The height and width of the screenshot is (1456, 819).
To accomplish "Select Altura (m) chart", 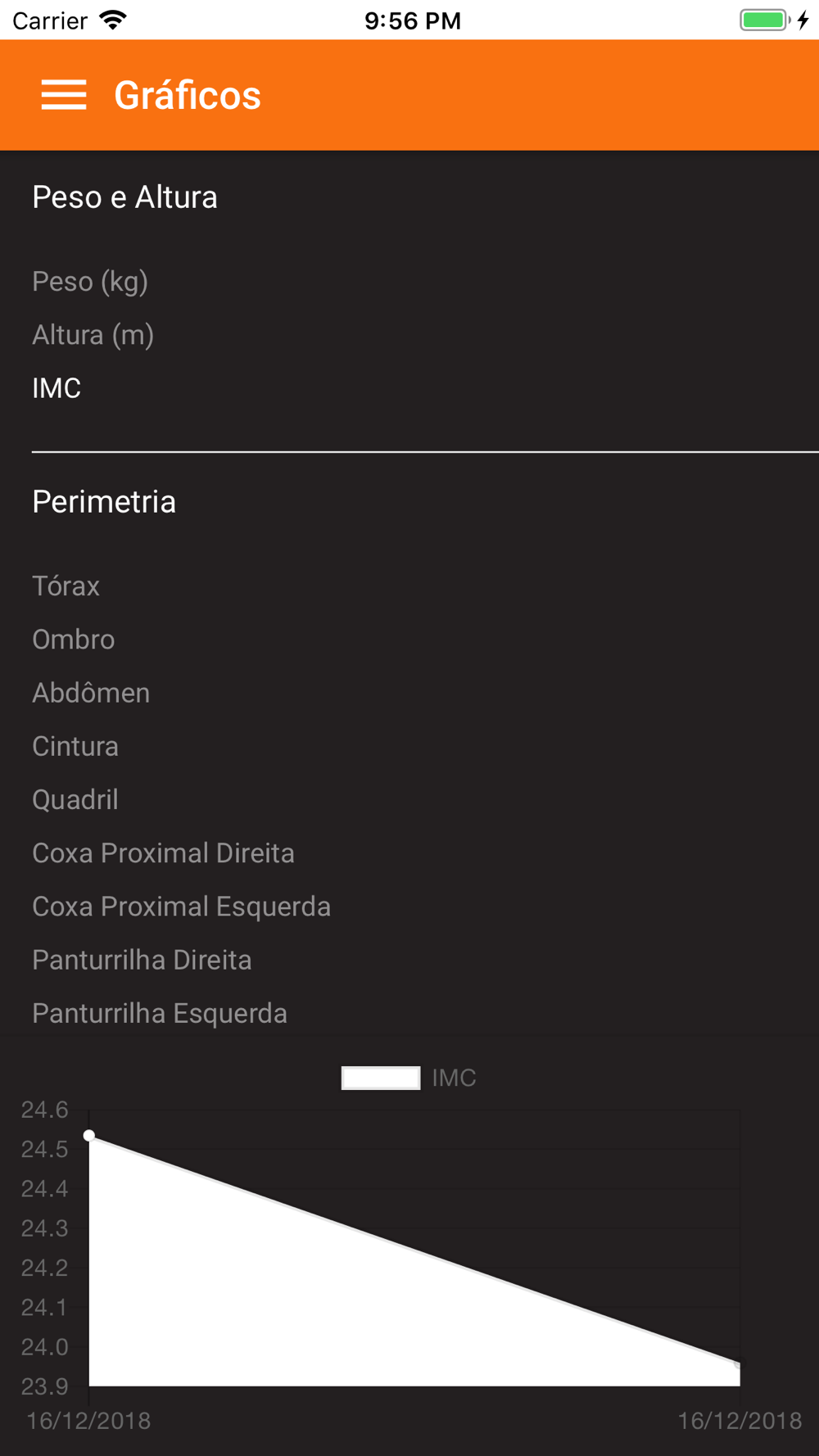I will click(93, 335).
